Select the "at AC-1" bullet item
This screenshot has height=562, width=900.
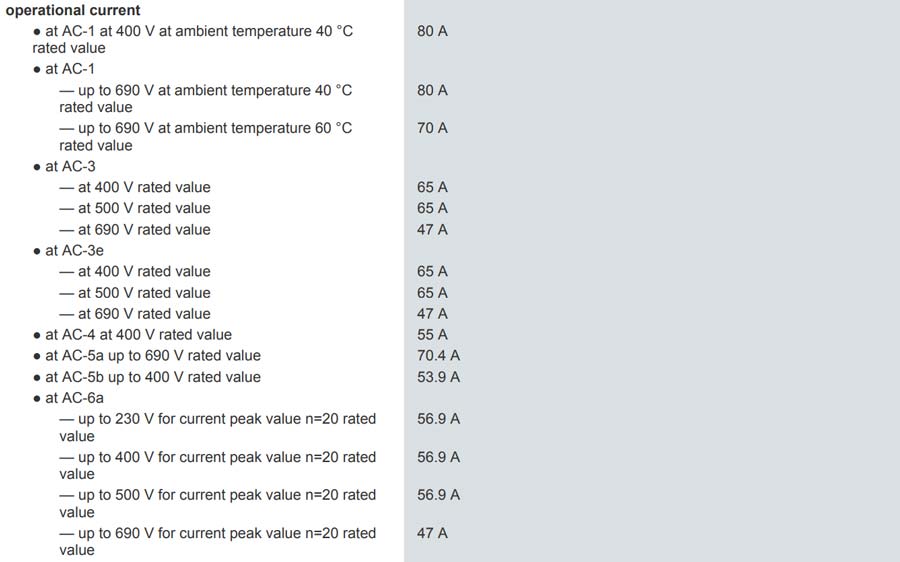click(64, 69)
